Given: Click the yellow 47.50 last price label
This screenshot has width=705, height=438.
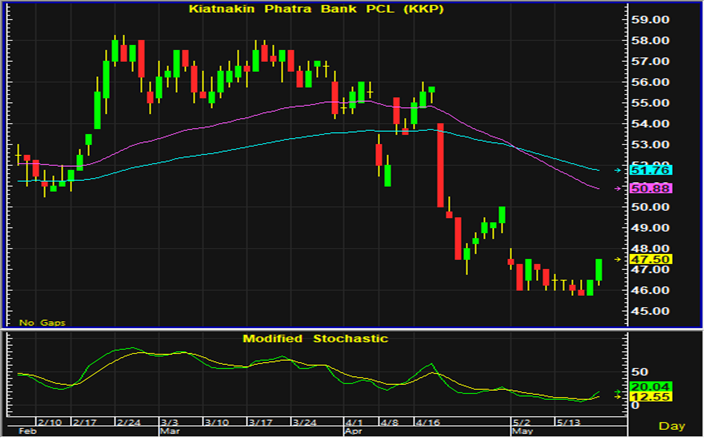Looking at the screenshot, I should [651, 259].
